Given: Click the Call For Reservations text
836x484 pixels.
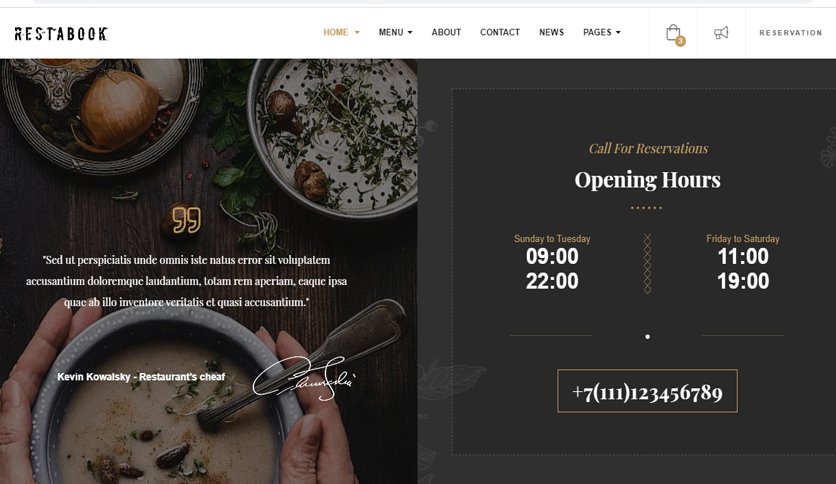Looking at the screenshot, I should click(648, 148).
